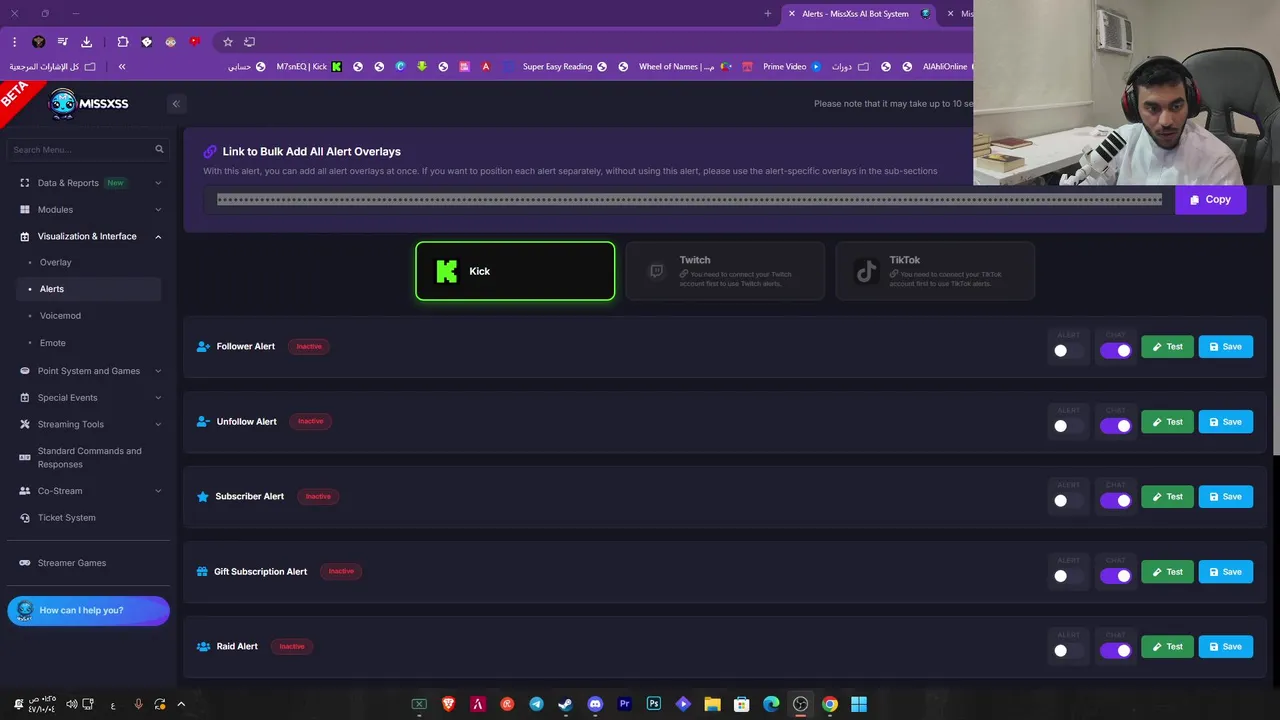Launch Premiere Pro from the taskbar
The height and width of the screenshot is (720, 1280).
point(625,704)
